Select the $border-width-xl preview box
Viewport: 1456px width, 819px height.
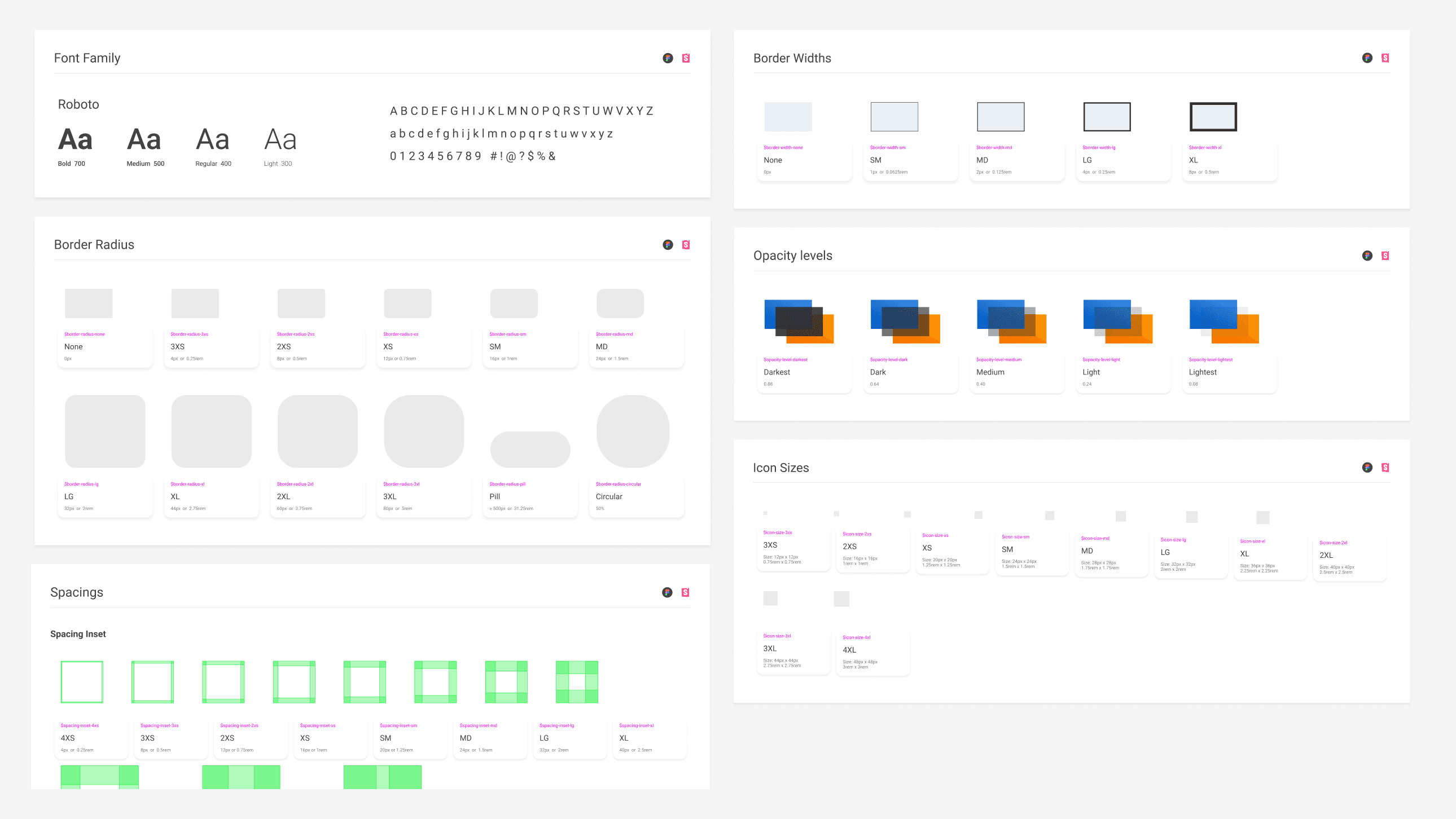(x=1213, y=116)
